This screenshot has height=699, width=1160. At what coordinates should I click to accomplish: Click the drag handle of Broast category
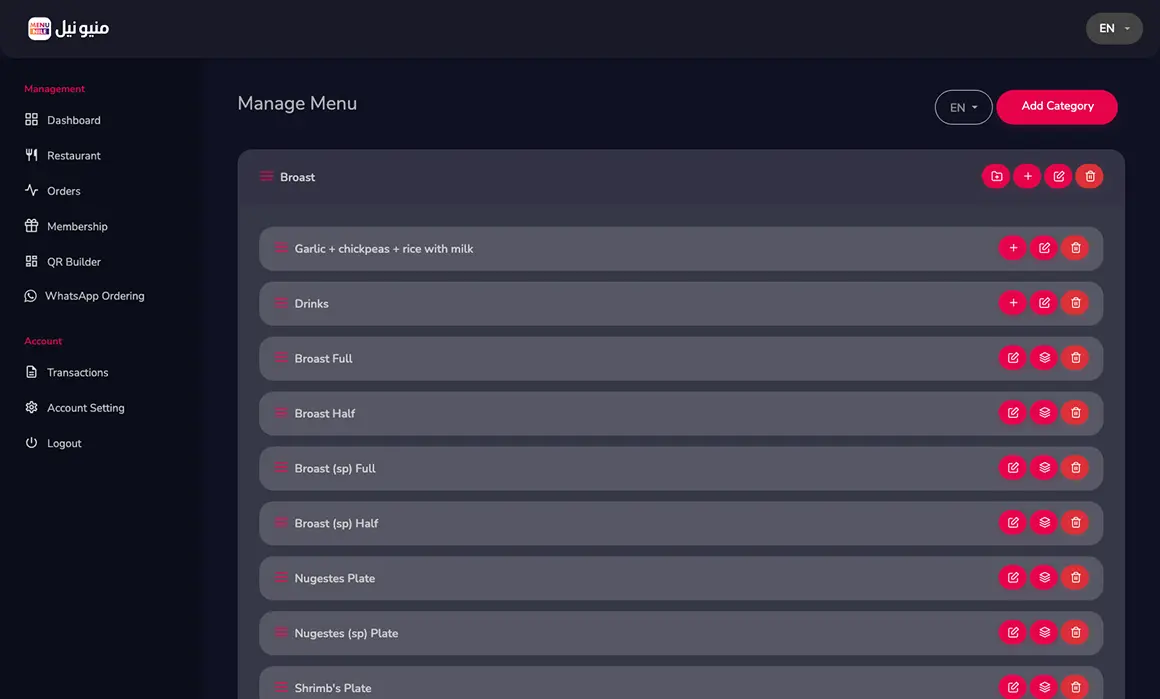[x=266, y=177]
